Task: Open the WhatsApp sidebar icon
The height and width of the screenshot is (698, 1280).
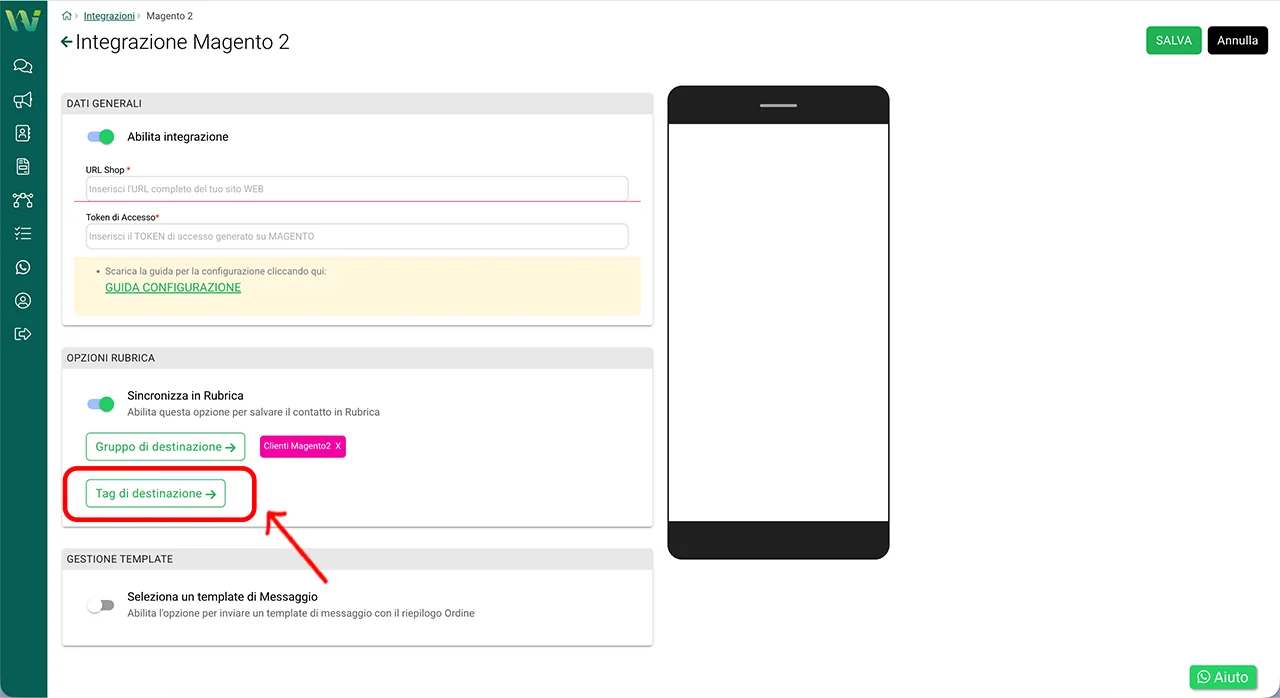Action: coord(23,267)
